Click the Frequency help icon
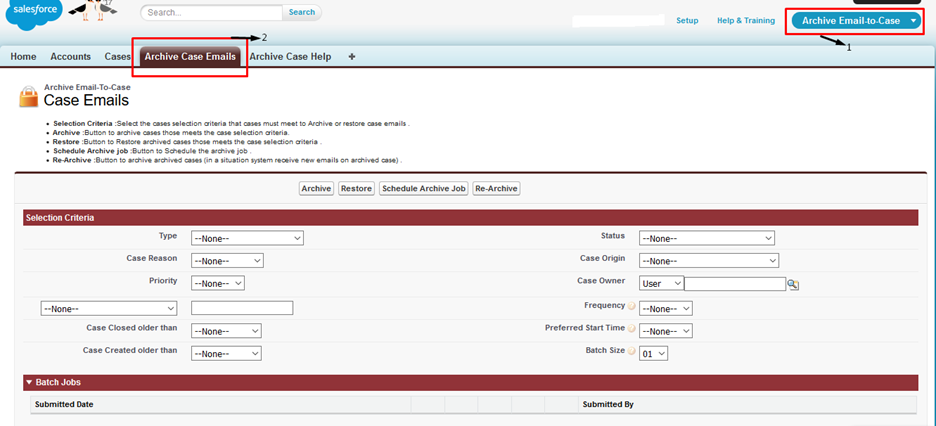Viewport: 936px width, 426px height. [632, 305]
